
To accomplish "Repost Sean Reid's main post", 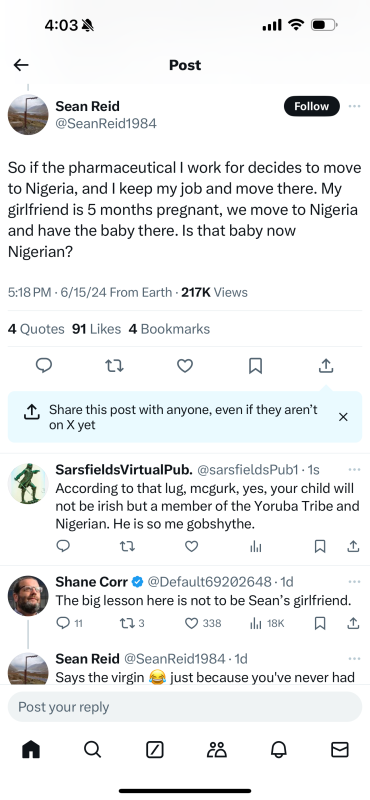I will coord(114,366).
